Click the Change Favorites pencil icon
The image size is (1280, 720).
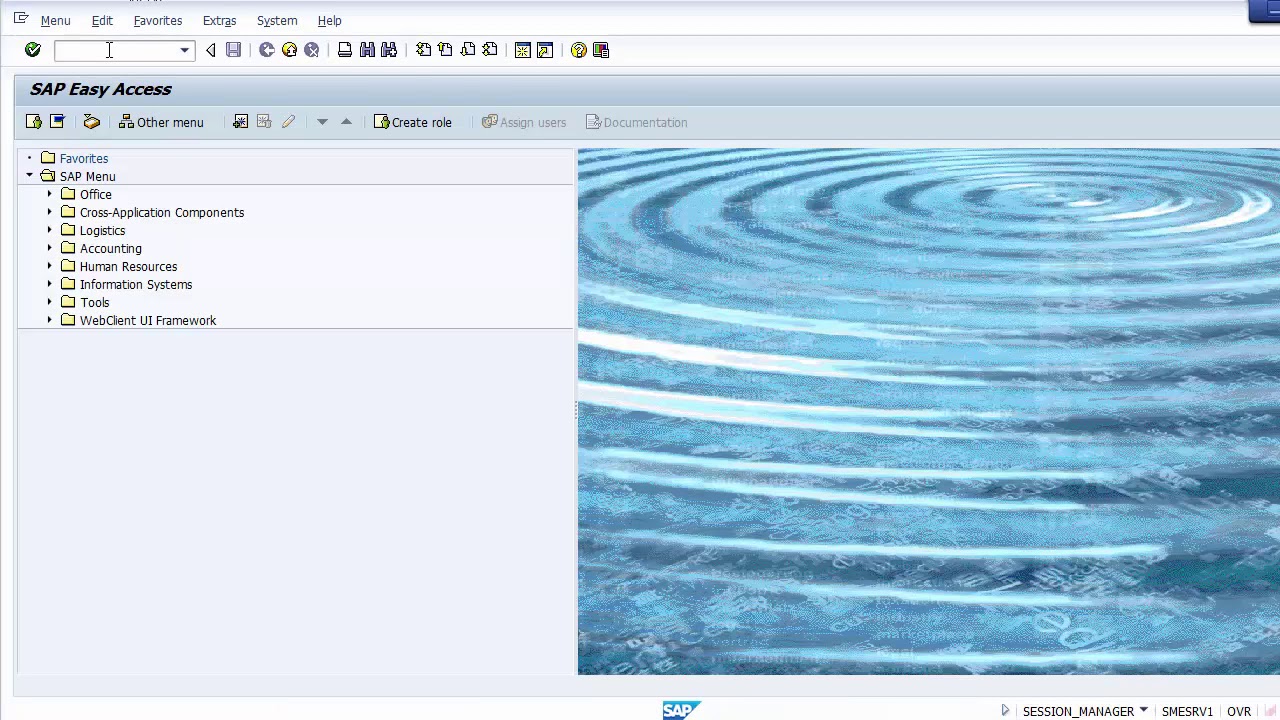coord(288,122)
